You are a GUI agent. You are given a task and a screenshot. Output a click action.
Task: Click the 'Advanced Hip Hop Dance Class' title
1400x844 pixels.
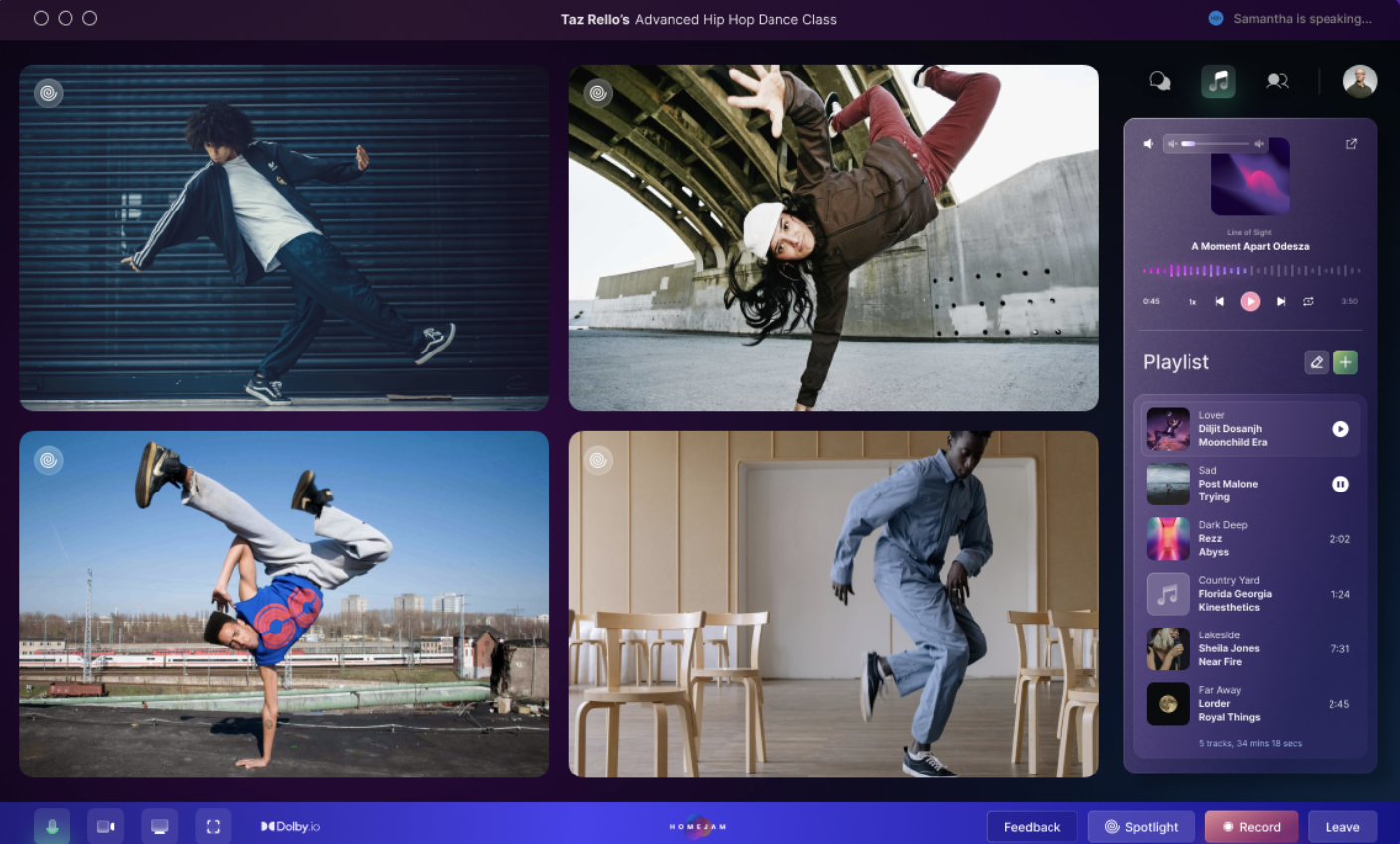pyautogui.click(x=736, y=19)
